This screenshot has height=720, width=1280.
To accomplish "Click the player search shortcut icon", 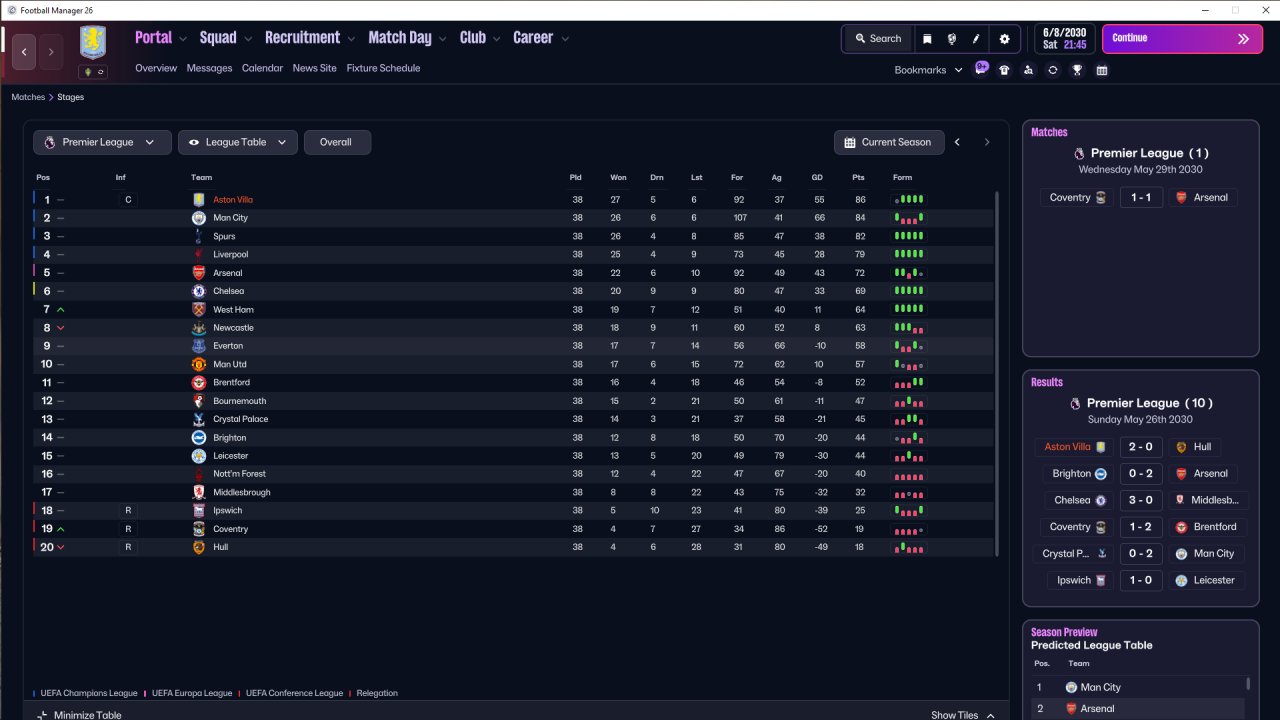I will pyautogui.click(x=1028, y=70).
